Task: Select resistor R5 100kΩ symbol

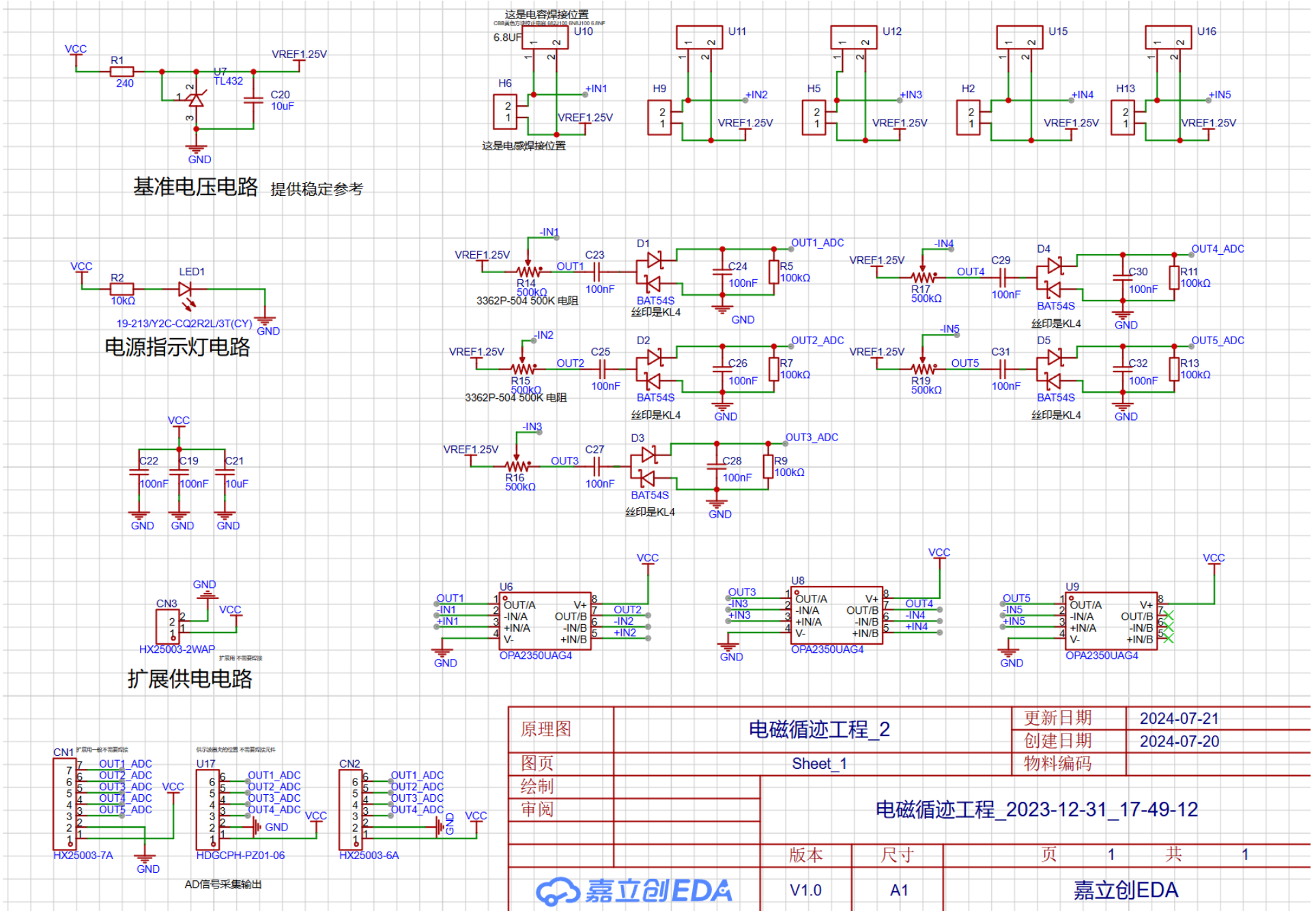Action: coord(775,272)
